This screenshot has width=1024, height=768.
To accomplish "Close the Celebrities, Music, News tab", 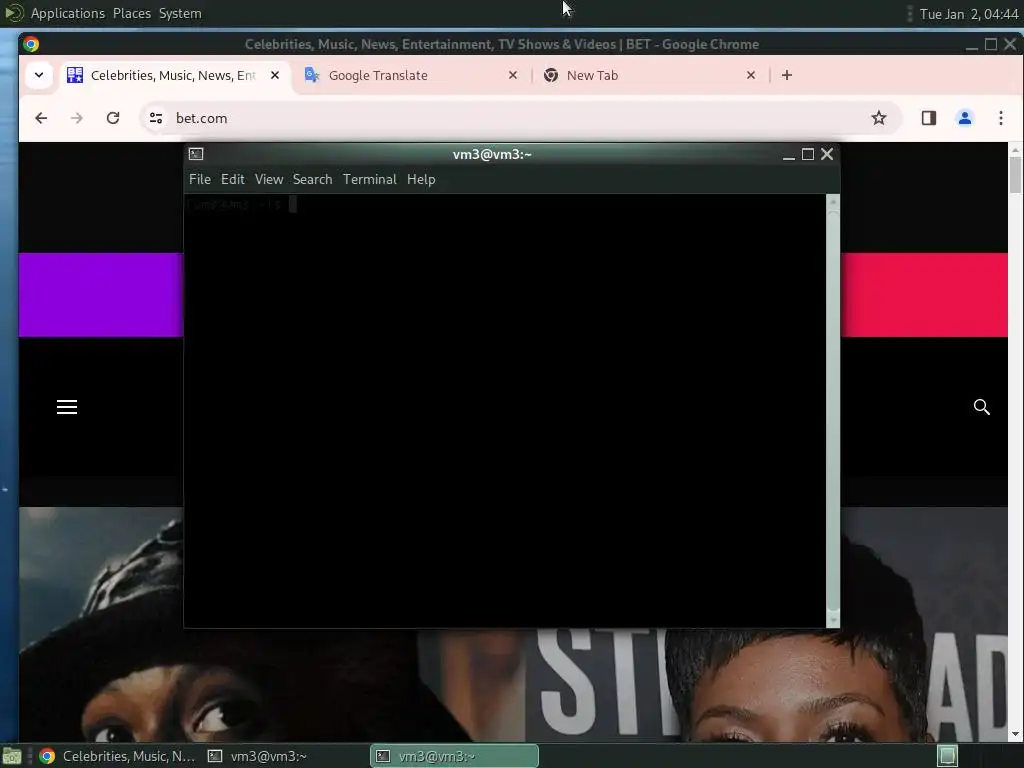I will [275, 75].
